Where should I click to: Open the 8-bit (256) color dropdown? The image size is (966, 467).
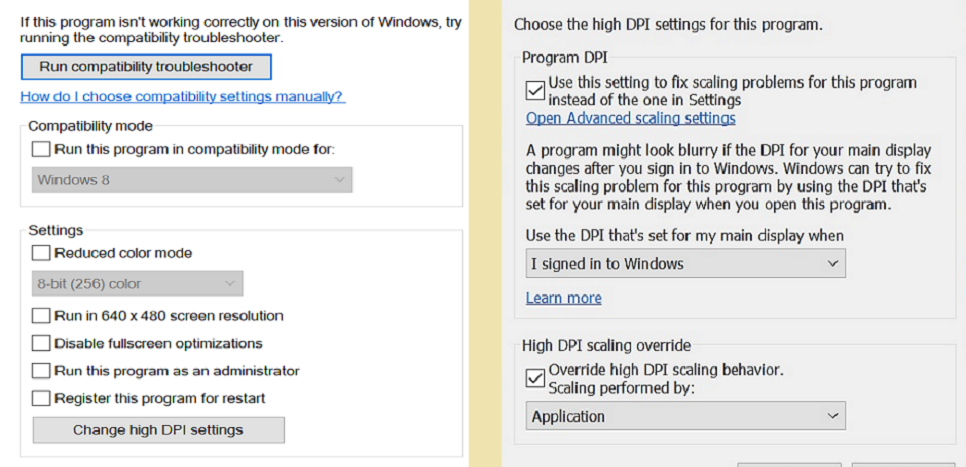point(136,284)
